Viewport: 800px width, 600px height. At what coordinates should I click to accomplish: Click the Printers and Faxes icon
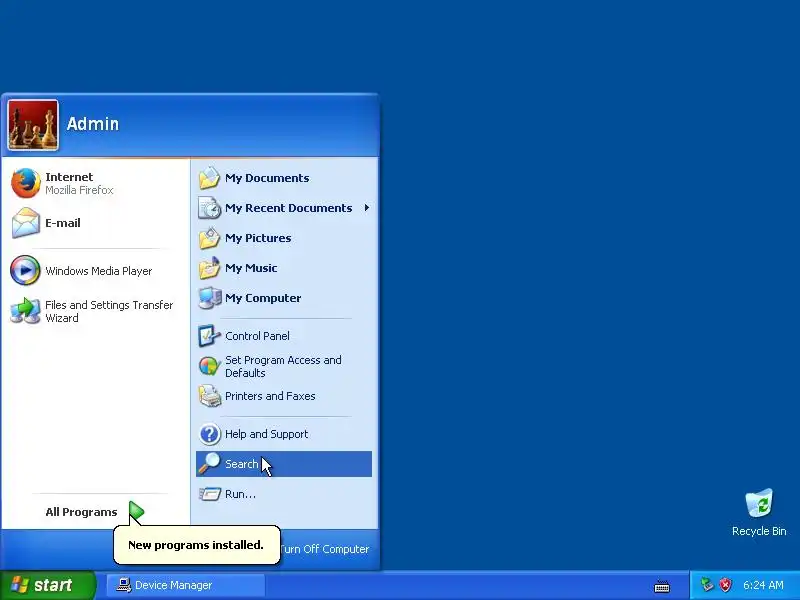[209, 396]
